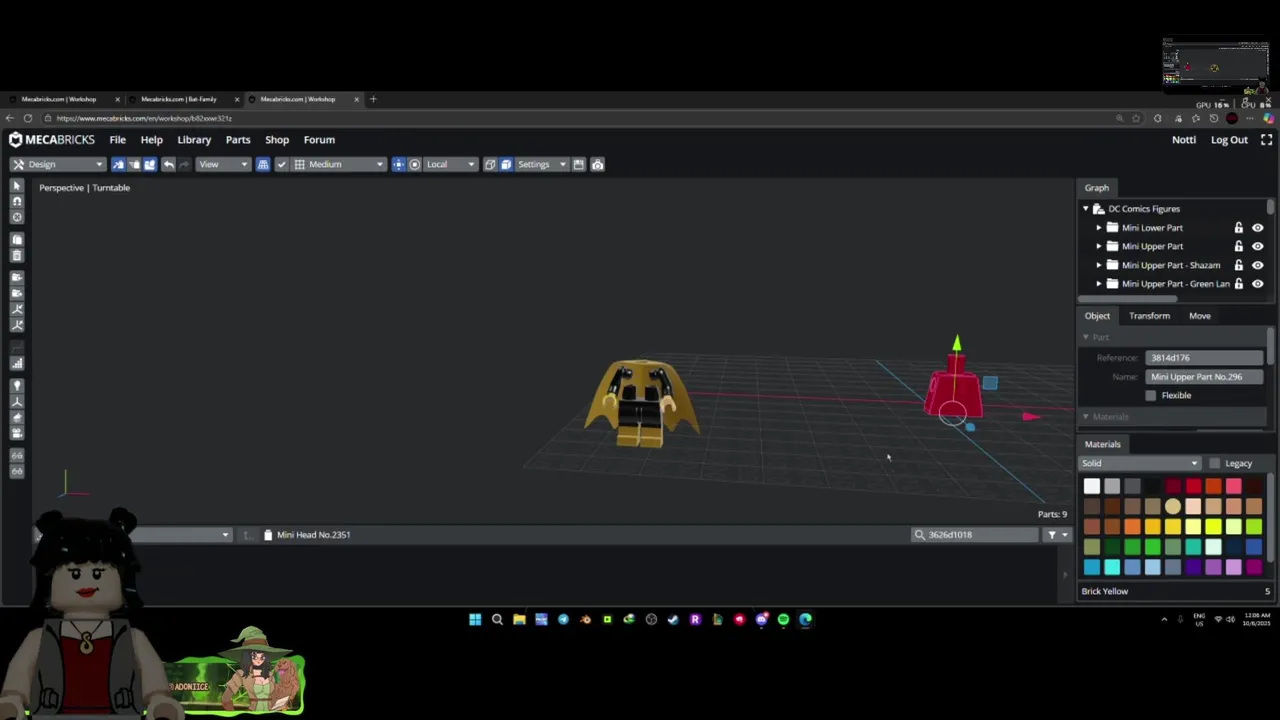Switch to the Transform tab
This screenshot has height=720, width=1280.
point(1149,316)
